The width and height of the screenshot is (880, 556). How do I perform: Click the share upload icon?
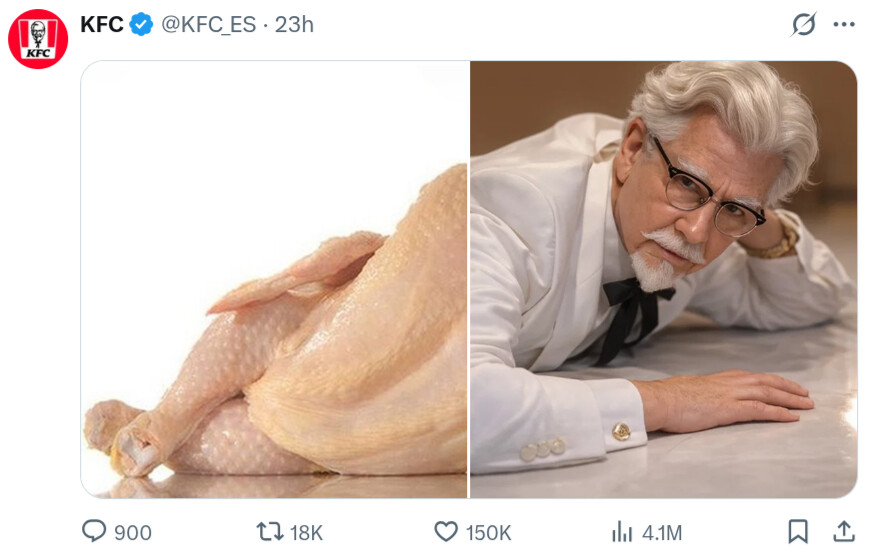(844, 531)
